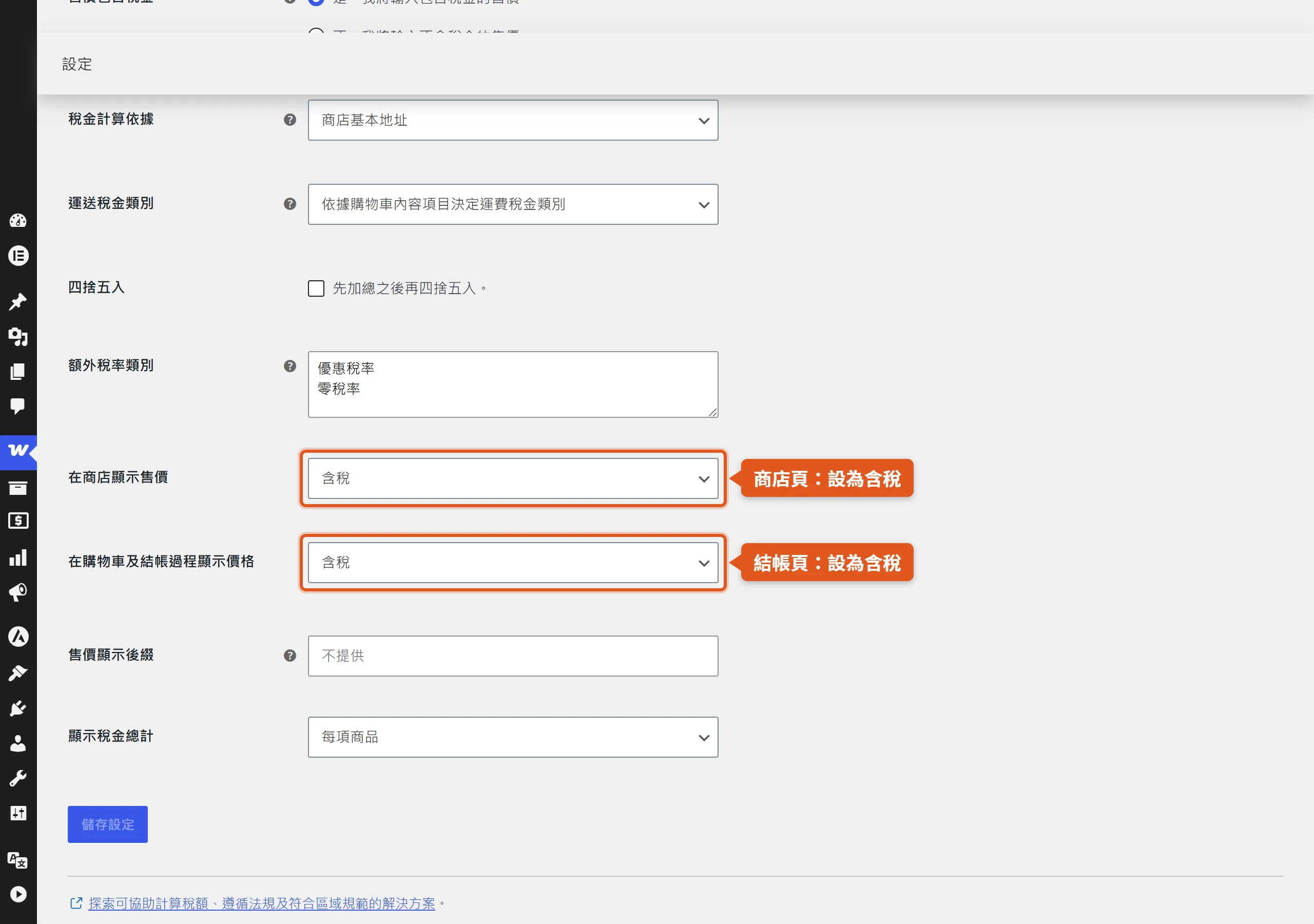
Task: Enable the 先加總之後再四捨五入 checkbox
Action: pos(316,288)
